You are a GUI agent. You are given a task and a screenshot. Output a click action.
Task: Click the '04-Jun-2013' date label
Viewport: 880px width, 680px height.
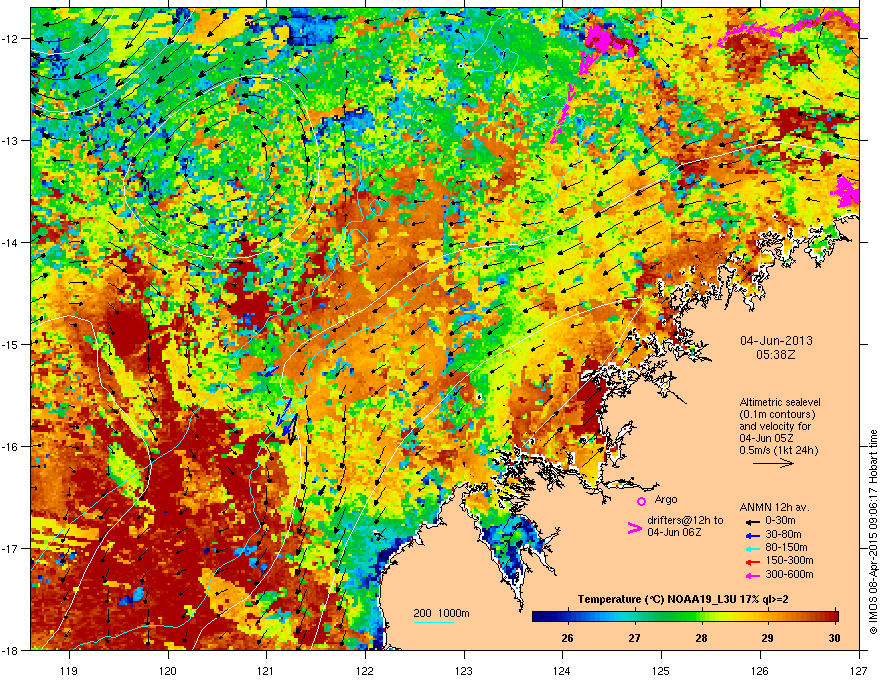click(x=776, y=341)
